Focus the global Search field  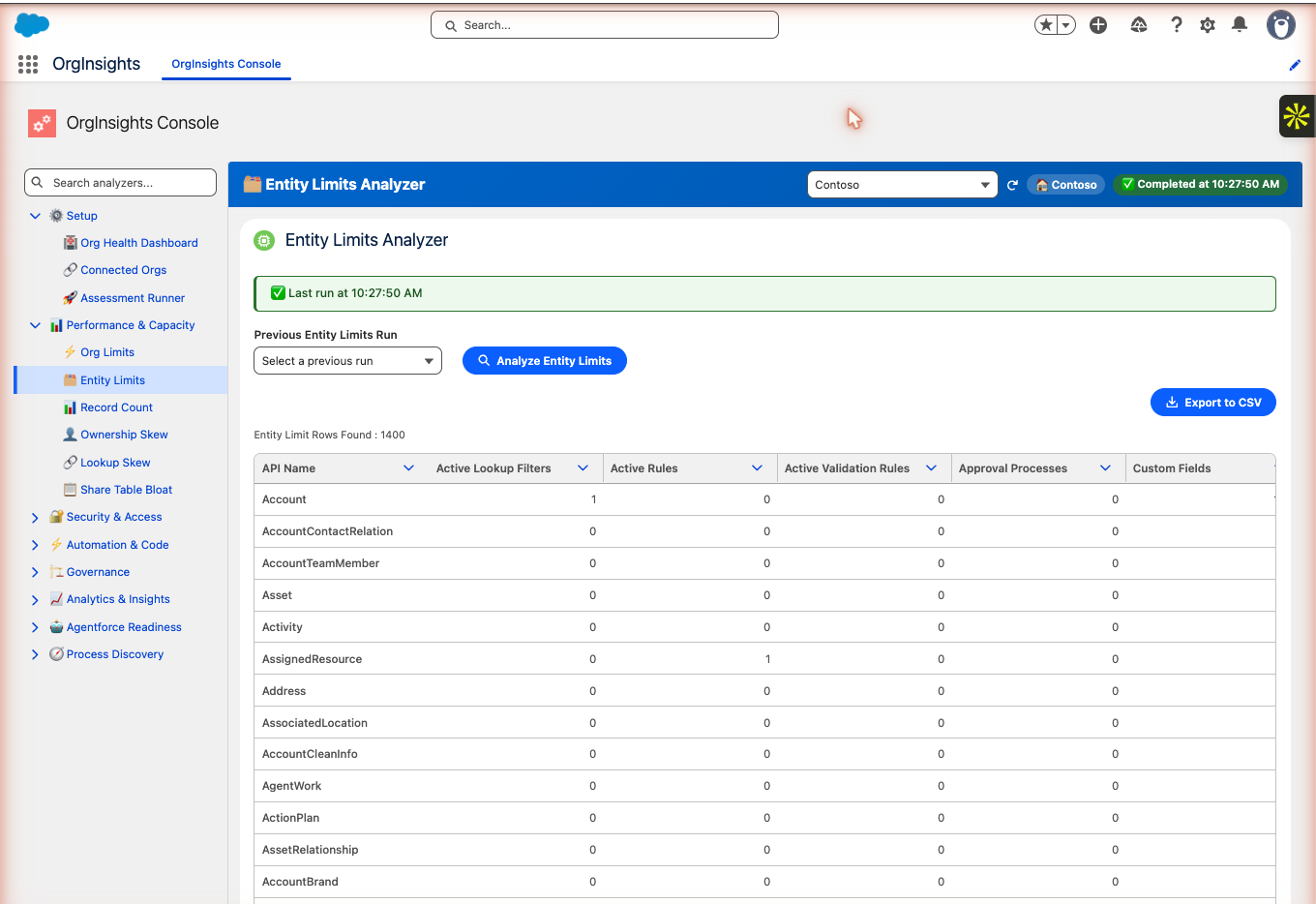click(x=605, y=25)
